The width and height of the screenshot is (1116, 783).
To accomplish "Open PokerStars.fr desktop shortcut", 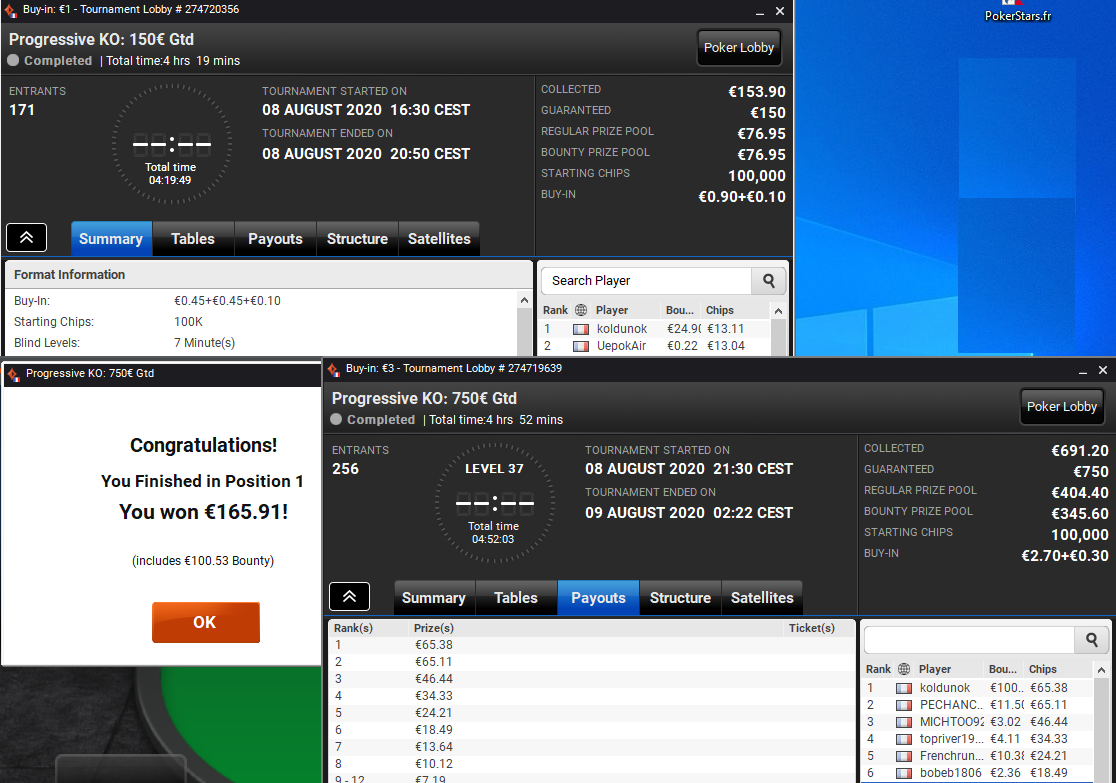I will [1017, 11].
